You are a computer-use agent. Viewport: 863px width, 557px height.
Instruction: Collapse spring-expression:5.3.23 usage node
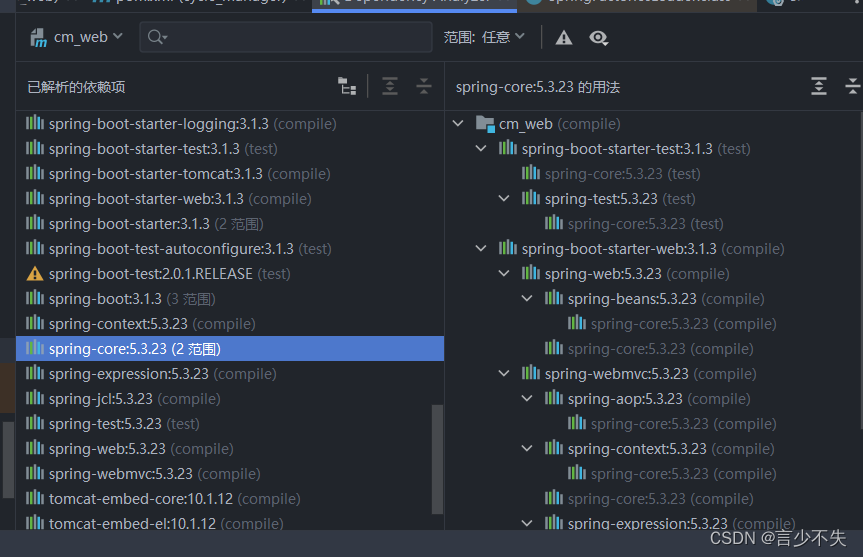pyautogui.click(x=527, y=523)
